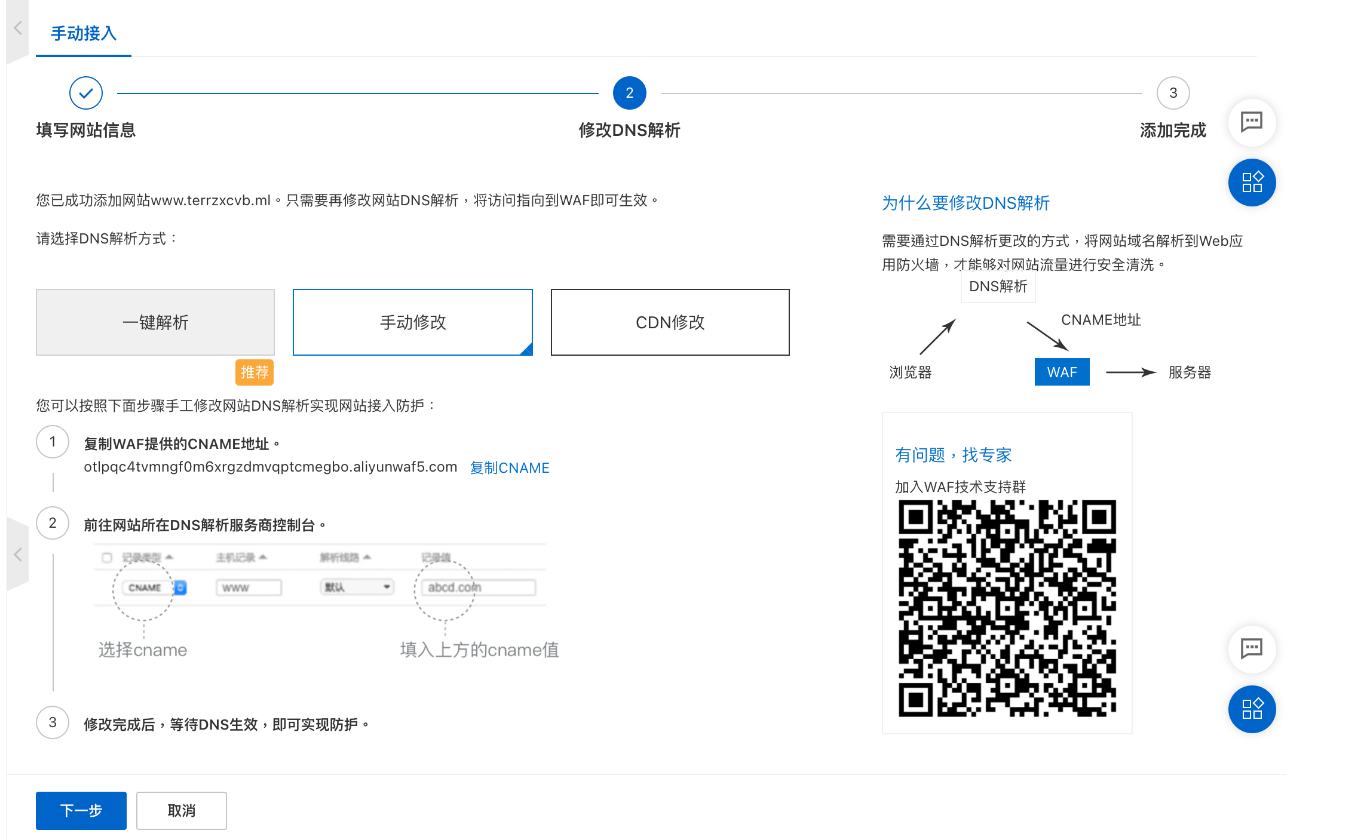Screen dimensions: 1371x840
Task: Click the completed checkmark step icon
Action: click(x=86, y=93)
